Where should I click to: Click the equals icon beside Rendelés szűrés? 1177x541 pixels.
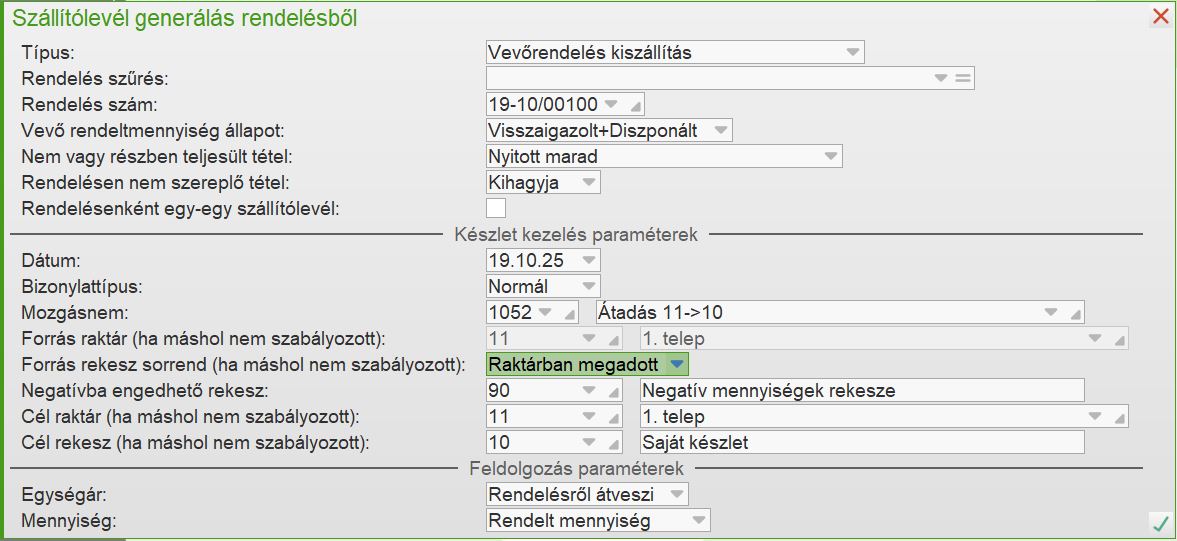pos(963,78)
